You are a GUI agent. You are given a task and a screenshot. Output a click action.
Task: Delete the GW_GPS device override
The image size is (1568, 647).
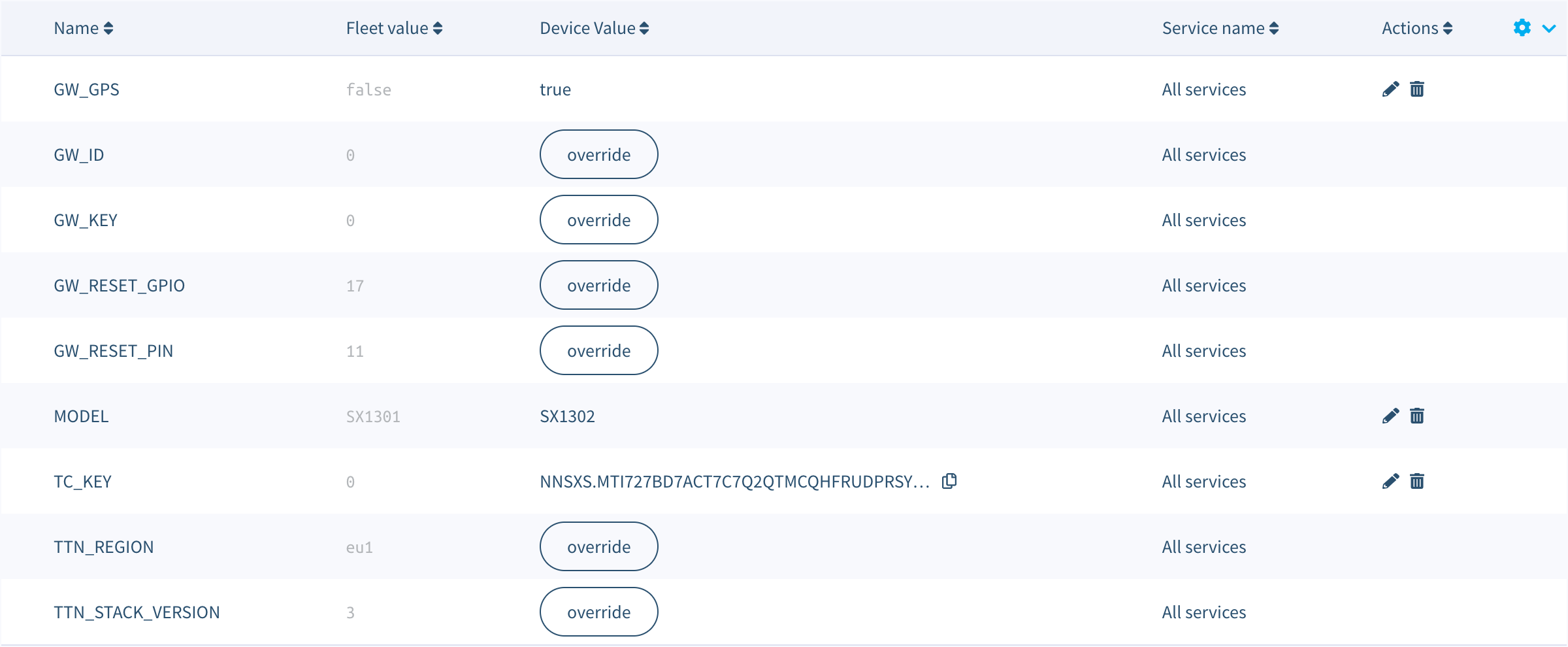click(1417, 90)
